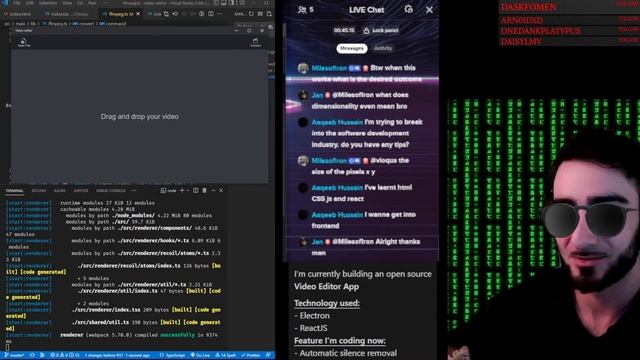Click Jan avatar beside Alright thanks message

point(303,242)
